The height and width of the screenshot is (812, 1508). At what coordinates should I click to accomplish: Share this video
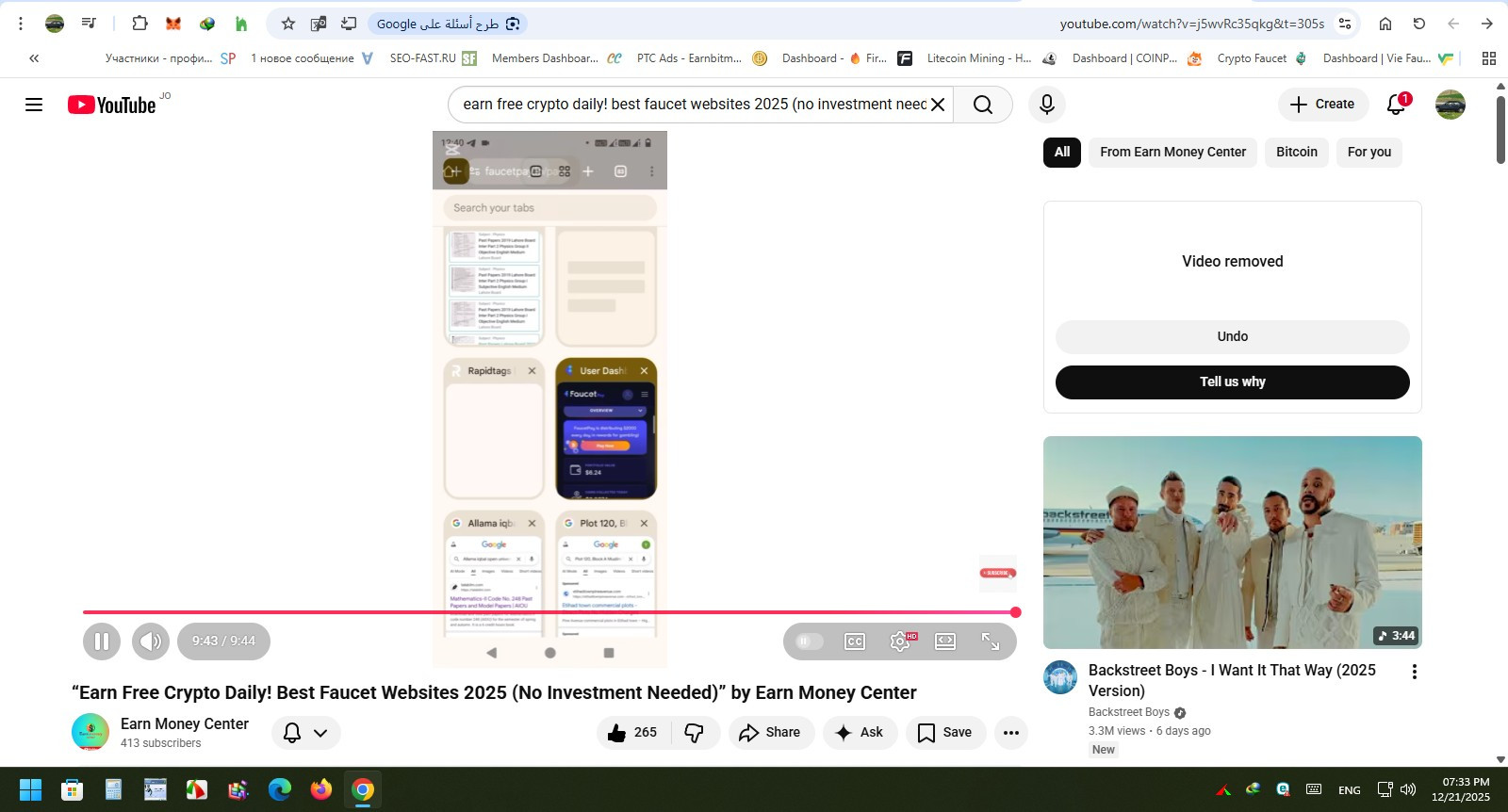771,733
